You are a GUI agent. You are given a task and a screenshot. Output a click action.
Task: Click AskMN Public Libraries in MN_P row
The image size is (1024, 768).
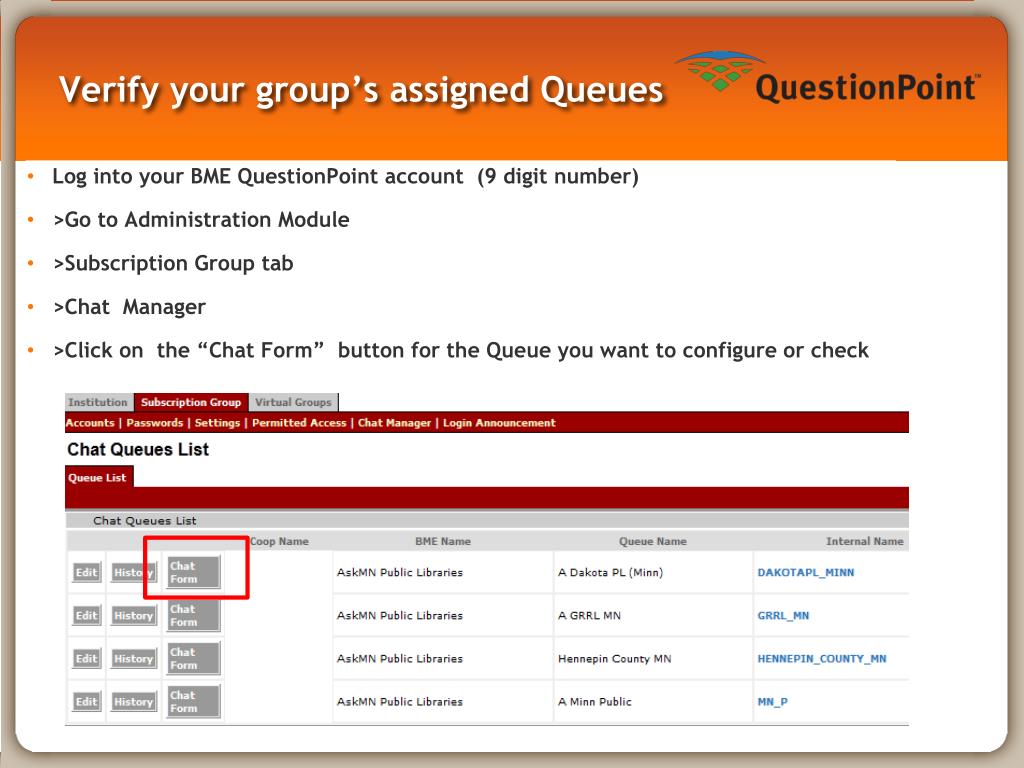[x=400, y=702]
